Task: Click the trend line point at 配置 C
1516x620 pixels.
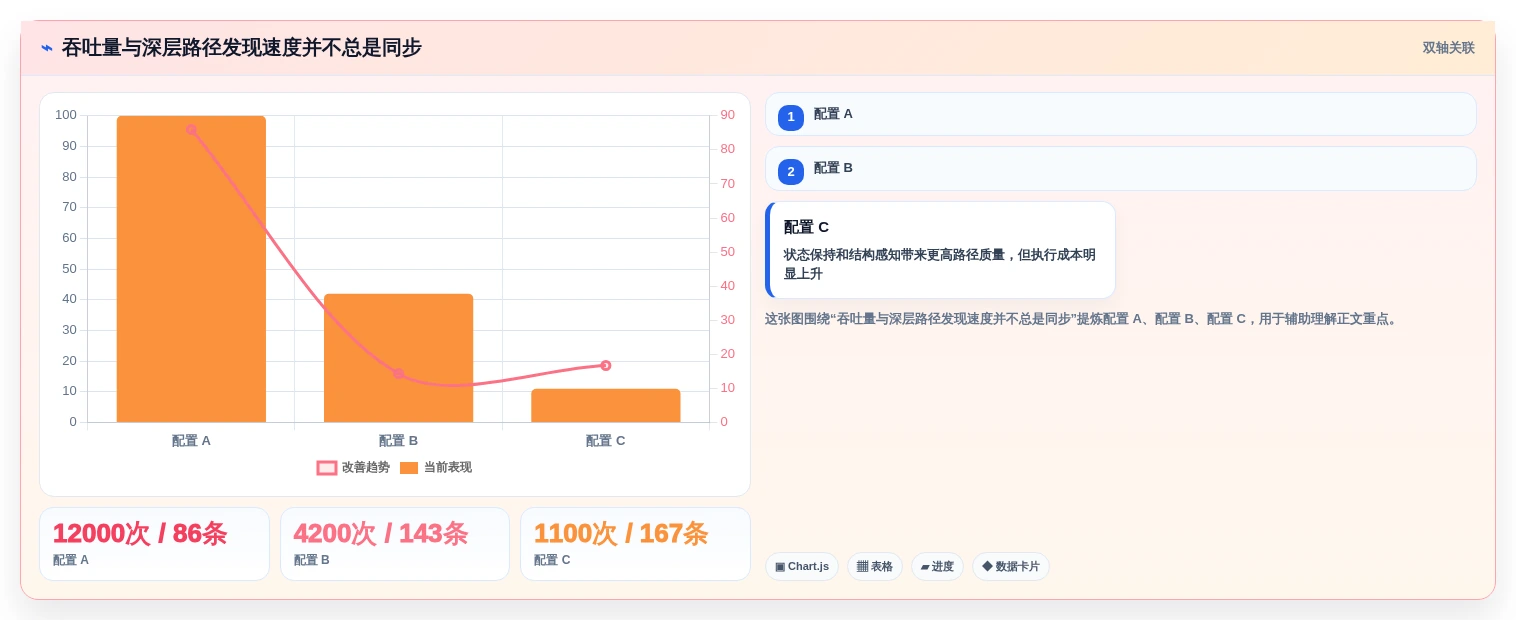Action: click(605, 365)
